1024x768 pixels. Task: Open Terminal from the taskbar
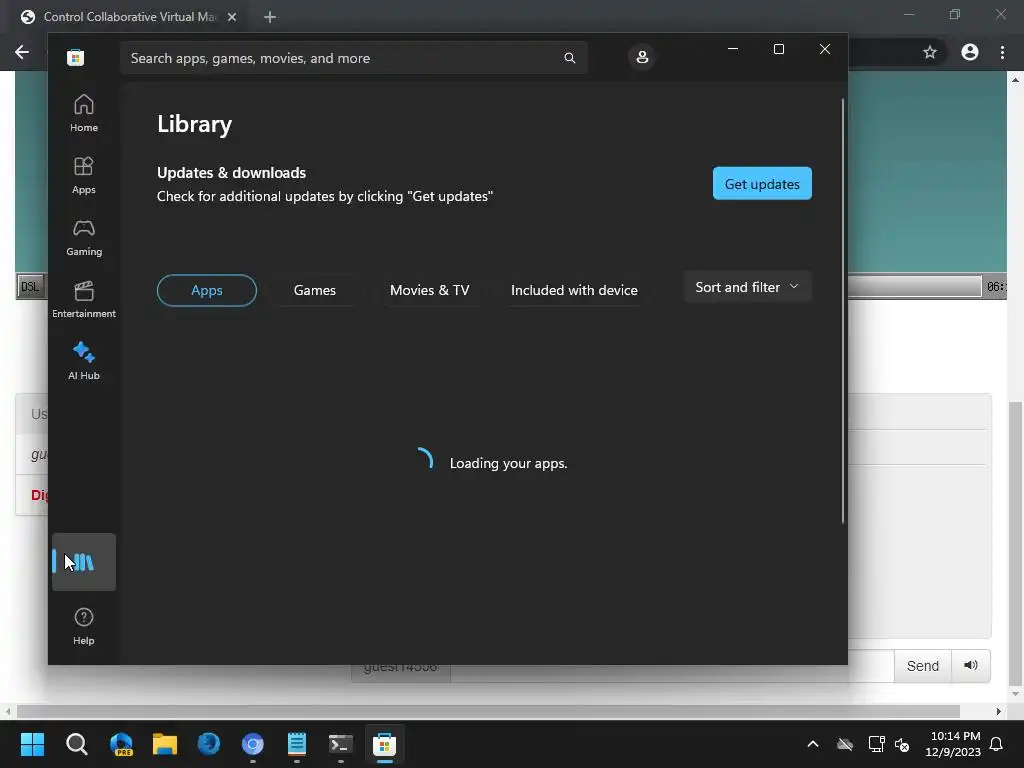(341, 744)
